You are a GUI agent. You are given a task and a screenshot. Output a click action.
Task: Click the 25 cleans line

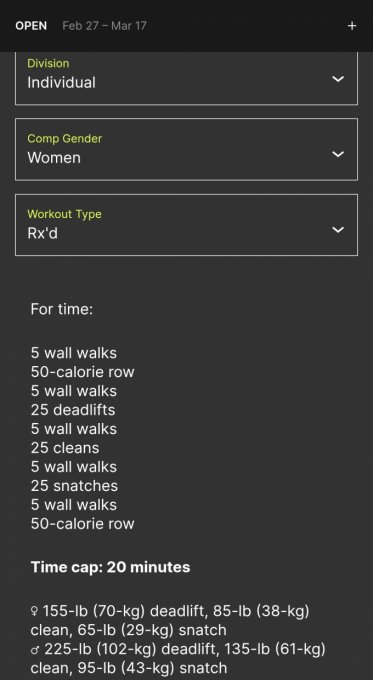pyautogui.click(x=65, y=448)
